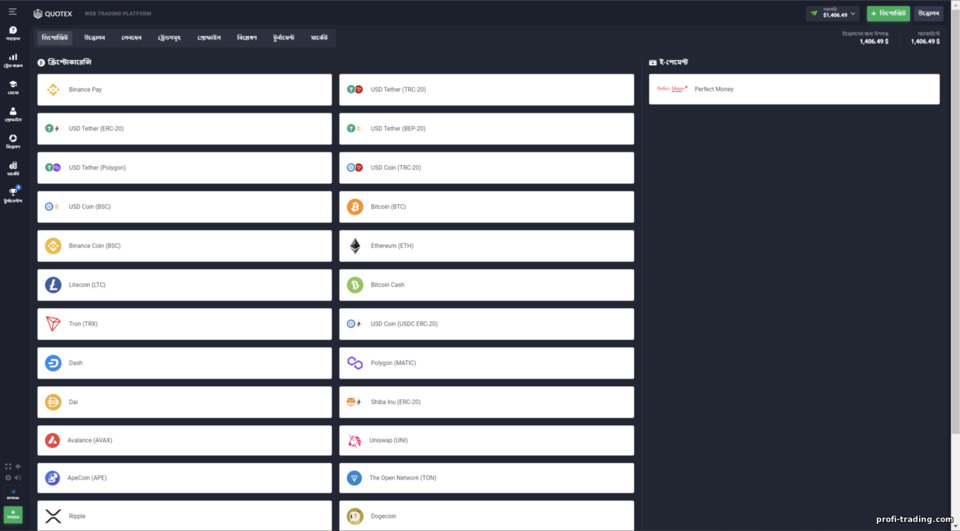Viewport: 960px width, 531px height.
Task: Click the Withdrawal button in top bar
Action: 928,13
